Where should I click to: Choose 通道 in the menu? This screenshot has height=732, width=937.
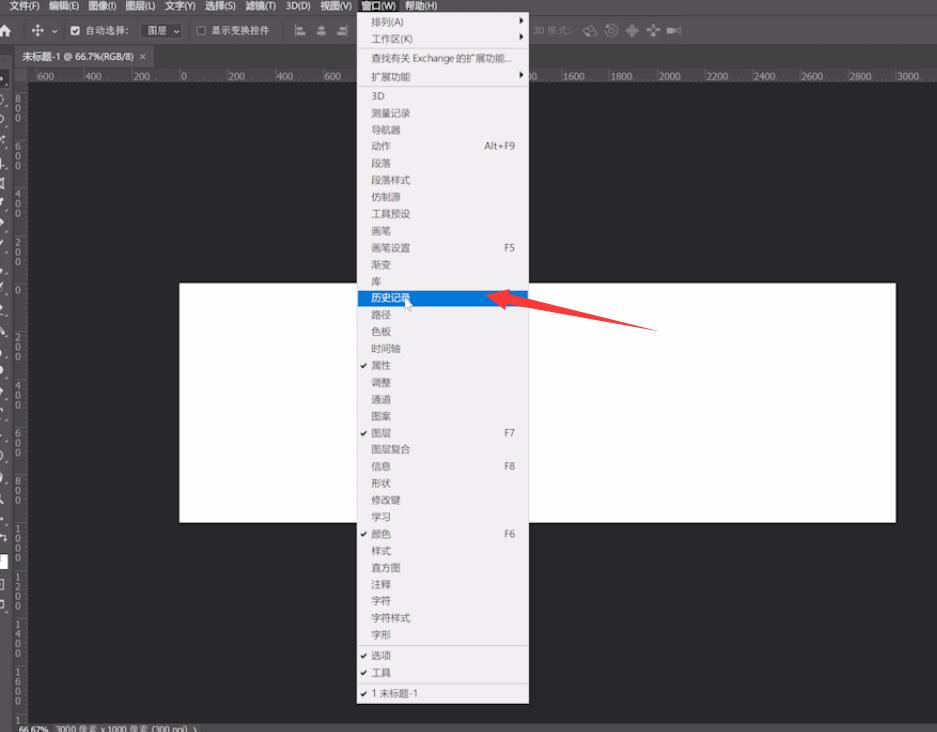(x=442, y=399)
